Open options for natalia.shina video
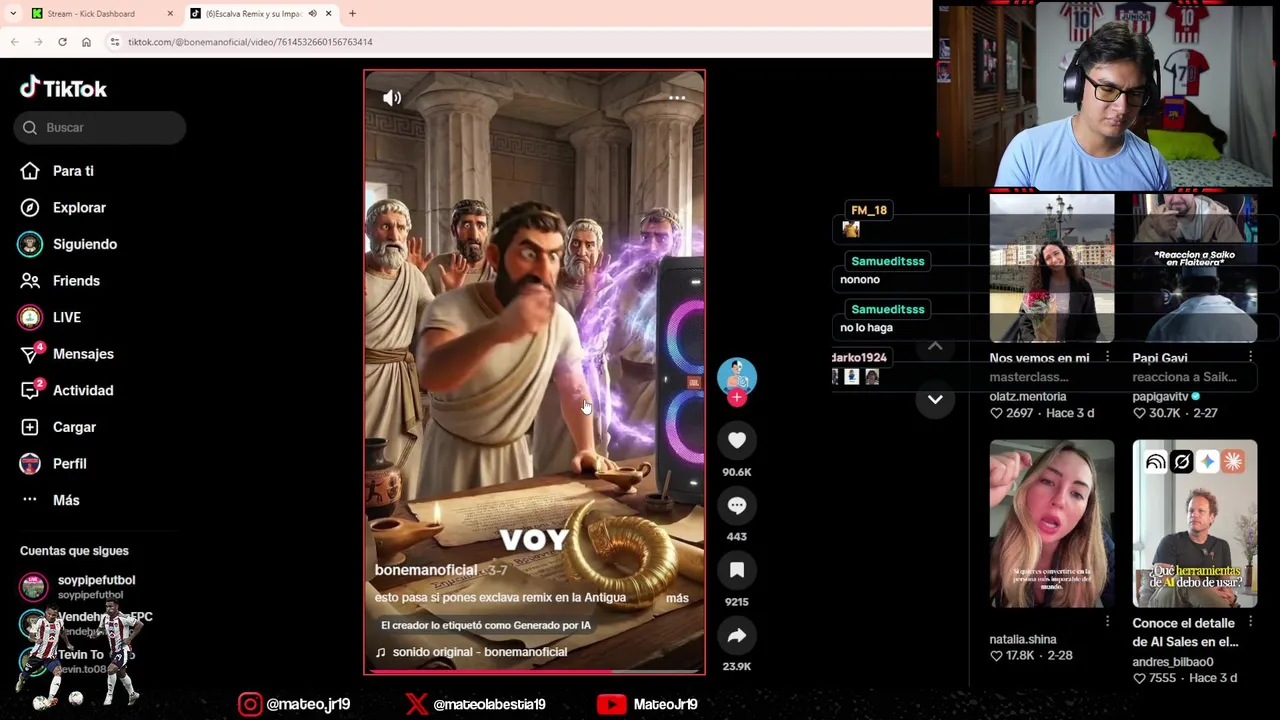Screen dimensions: 1280x720 [x=1107, y=622]
